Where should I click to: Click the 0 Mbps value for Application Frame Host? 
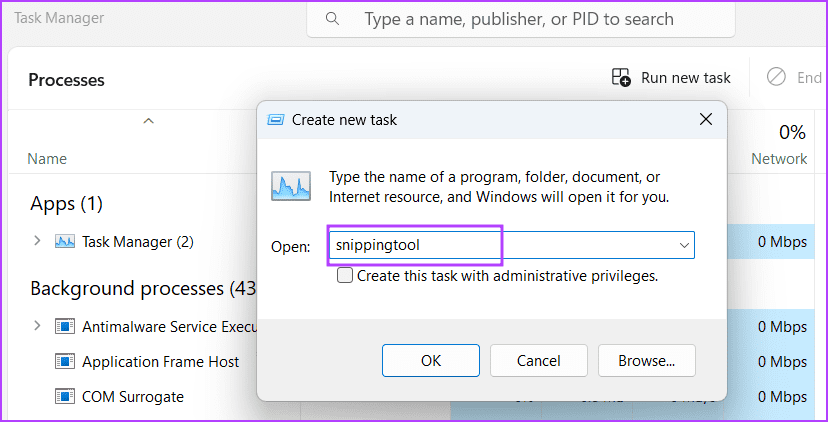pos(783,362)
